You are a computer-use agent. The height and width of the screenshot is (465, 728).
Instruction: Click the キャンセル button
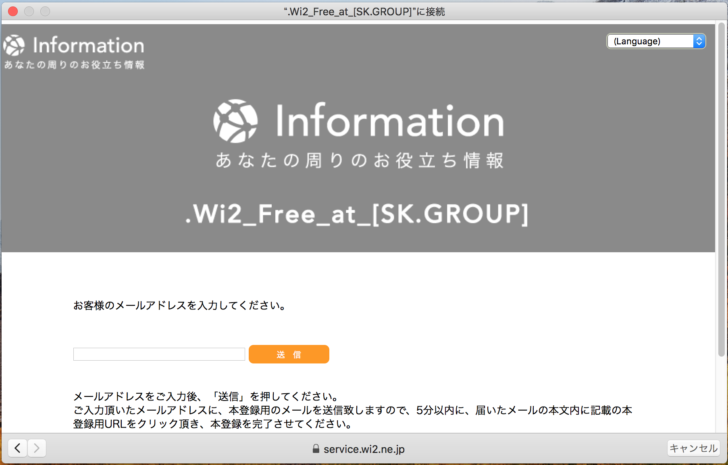tap(693, 448)
